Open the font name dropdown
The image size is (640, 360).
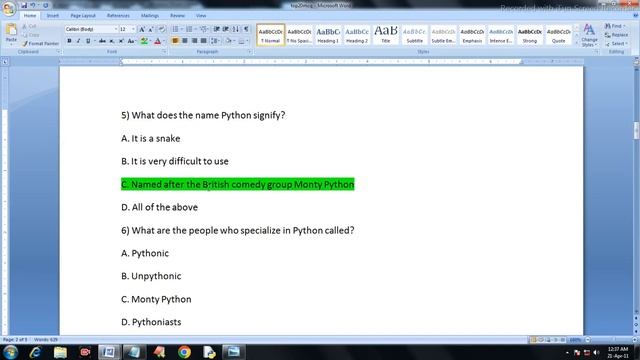[x=116, y=29]
